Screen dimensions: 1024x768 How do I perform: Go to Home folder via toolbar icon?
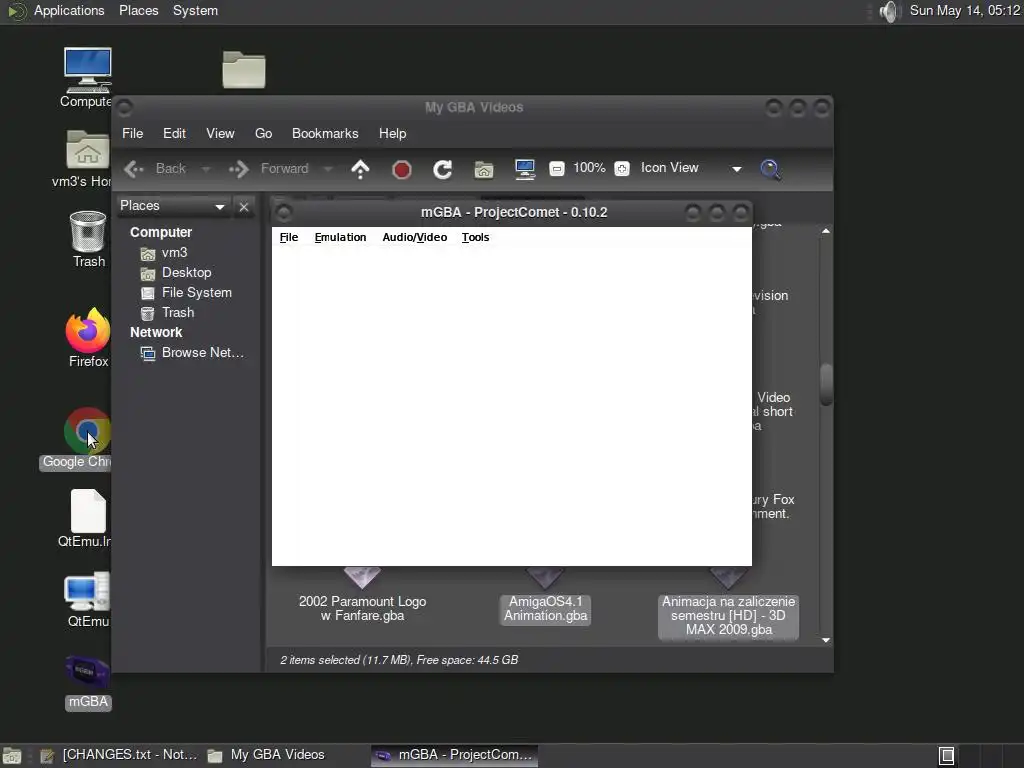[x=484, y=170]
